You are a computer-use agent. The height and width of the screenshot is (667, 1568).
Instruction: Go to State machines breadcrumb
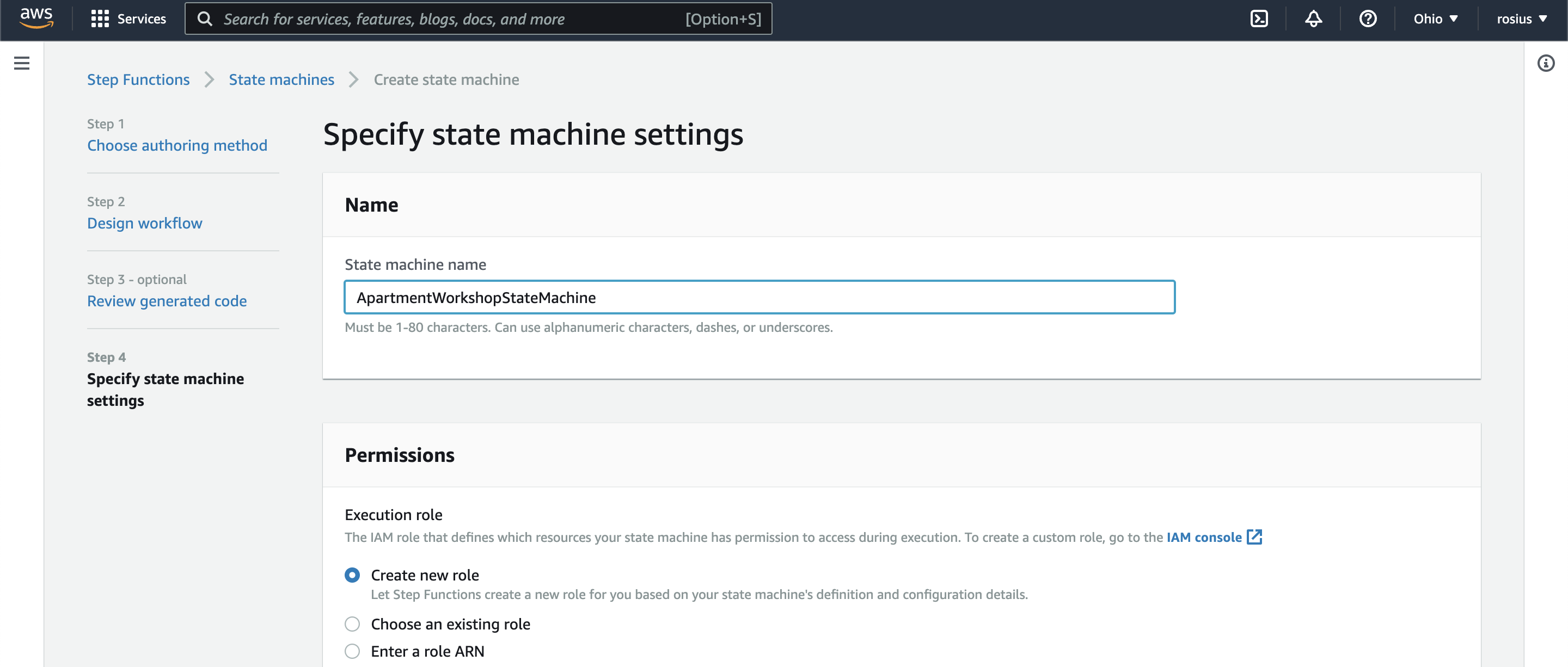click(x=281, y=79)
